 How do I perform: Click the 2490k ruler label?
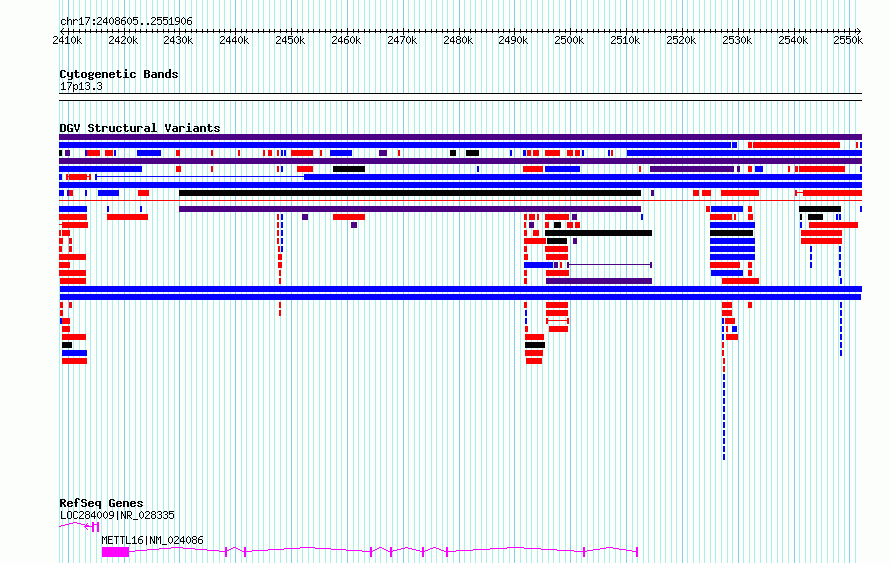(x=513, y=40)
